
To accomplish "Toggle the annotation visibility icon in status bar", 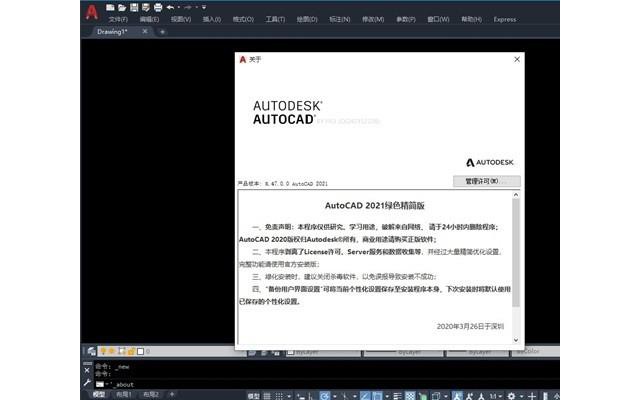I will (458, 396).
